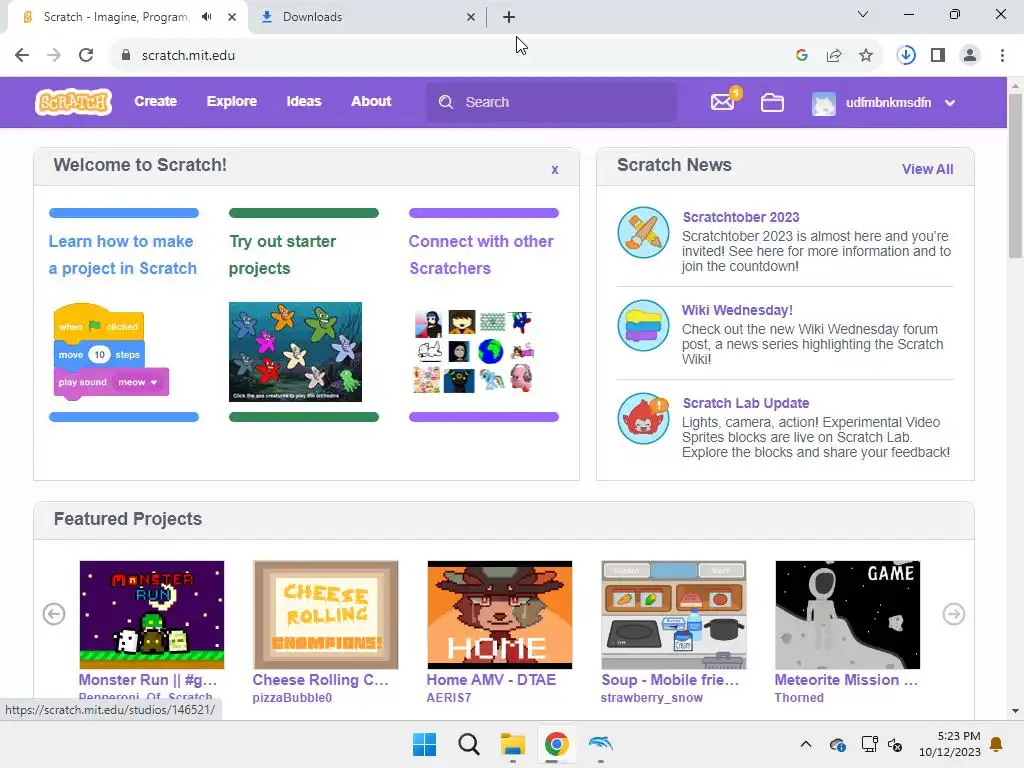The image size is (1024, 768).
Task: Click the page vertical scrollbar thumb
Action: [x=1015, y=175]
